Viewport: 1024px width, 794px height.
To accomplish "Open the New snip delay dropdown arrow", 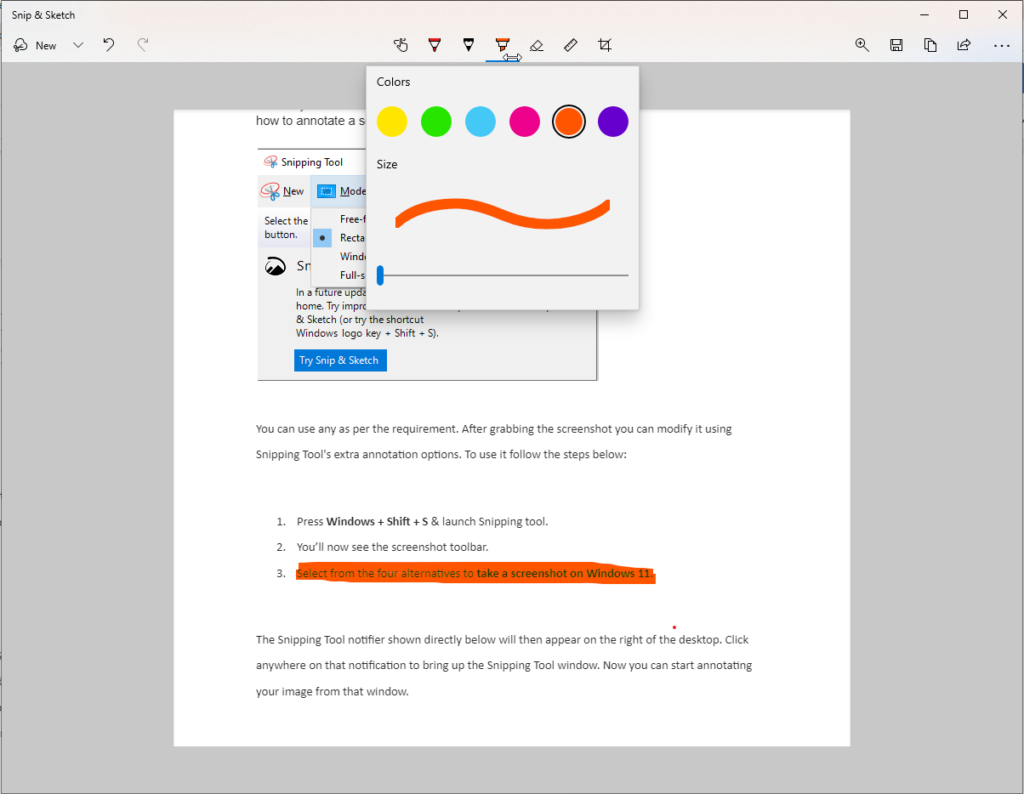I will click(x=78, y=45).
